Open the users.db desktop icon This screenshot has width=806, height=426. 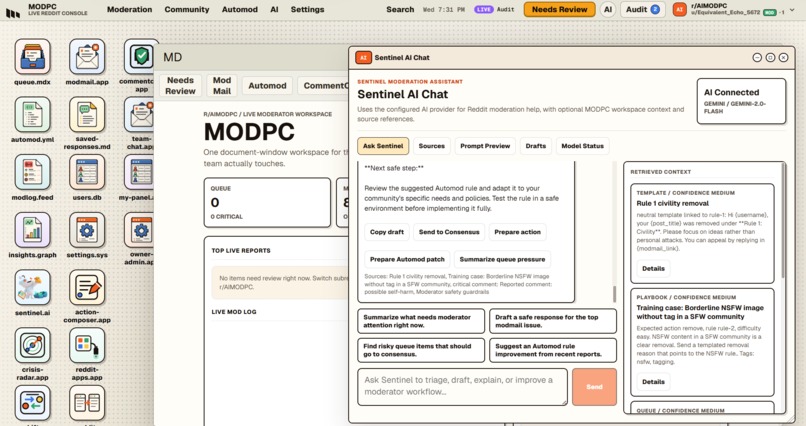pyautogui.click(x=87, y=172)
